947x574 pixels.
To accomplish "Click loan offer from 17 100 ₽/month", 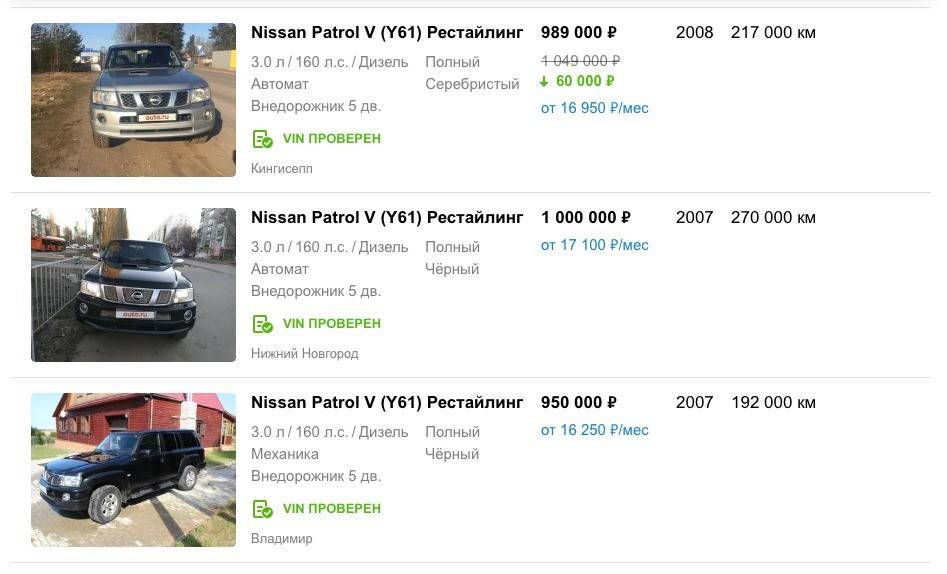I will pos(594,245).
